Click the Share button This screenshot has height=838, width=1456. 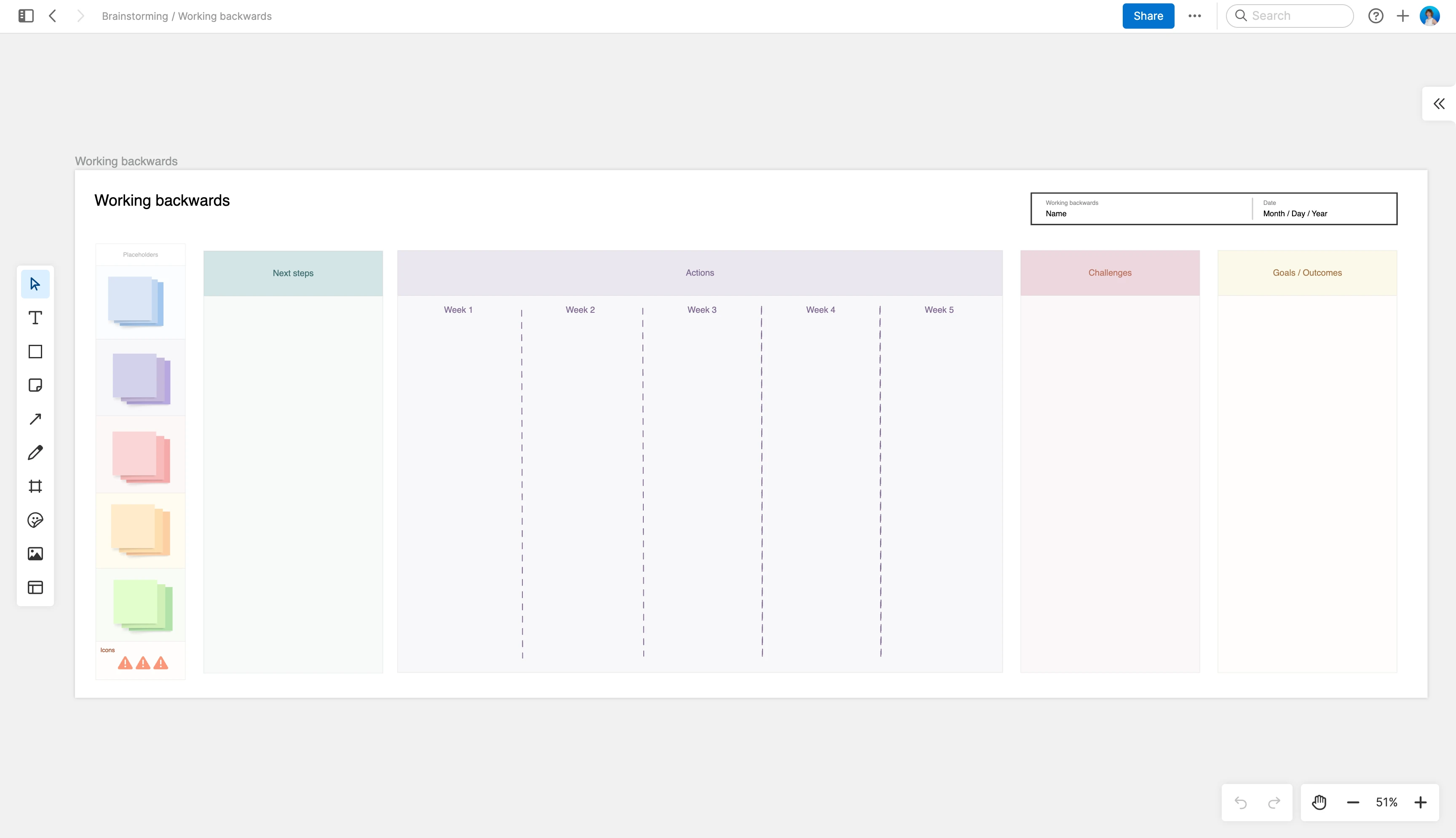point(1148,16)
